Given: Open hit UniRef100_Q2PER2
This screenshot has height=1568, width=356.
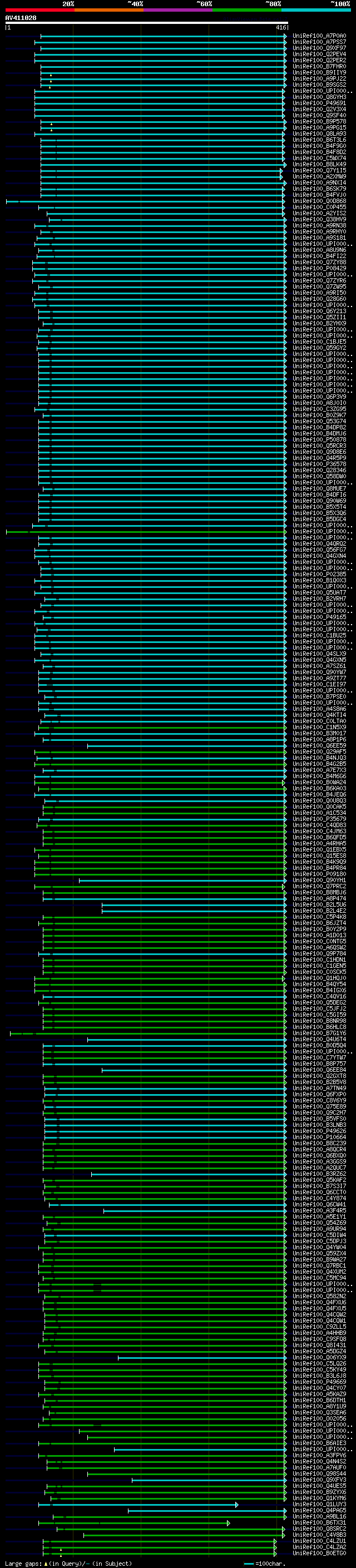Looking at the screenshot, I should pos(319,60).
